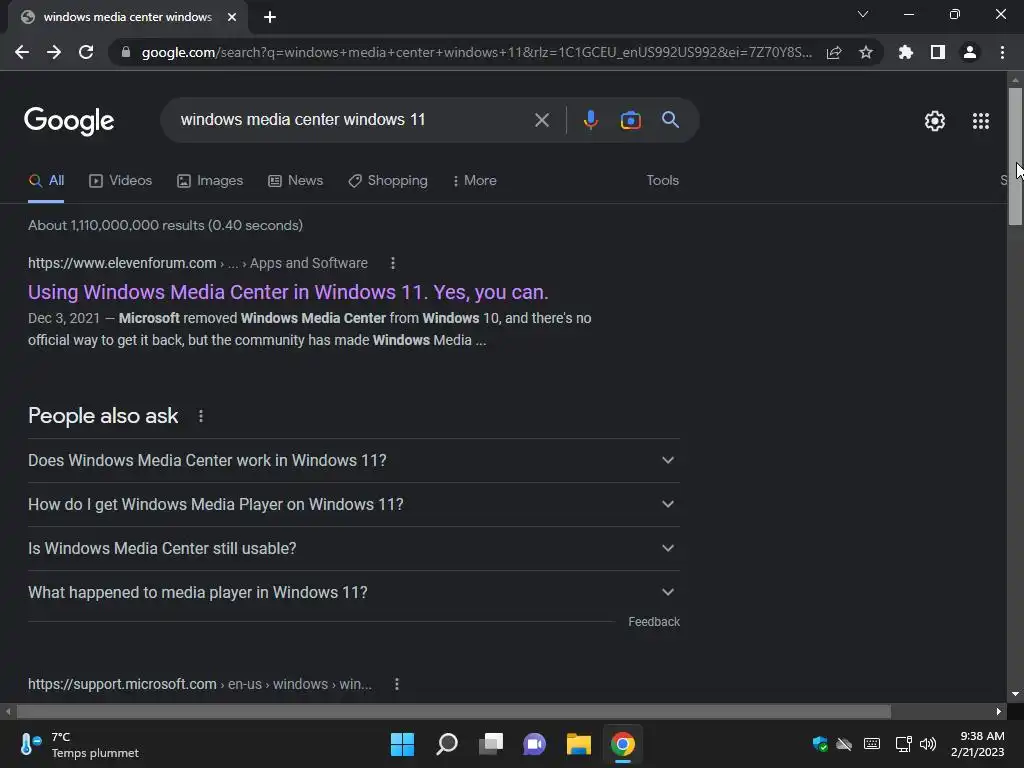Open the Chrome extensions menu
1024x768 pixels.
coord(905,52)
